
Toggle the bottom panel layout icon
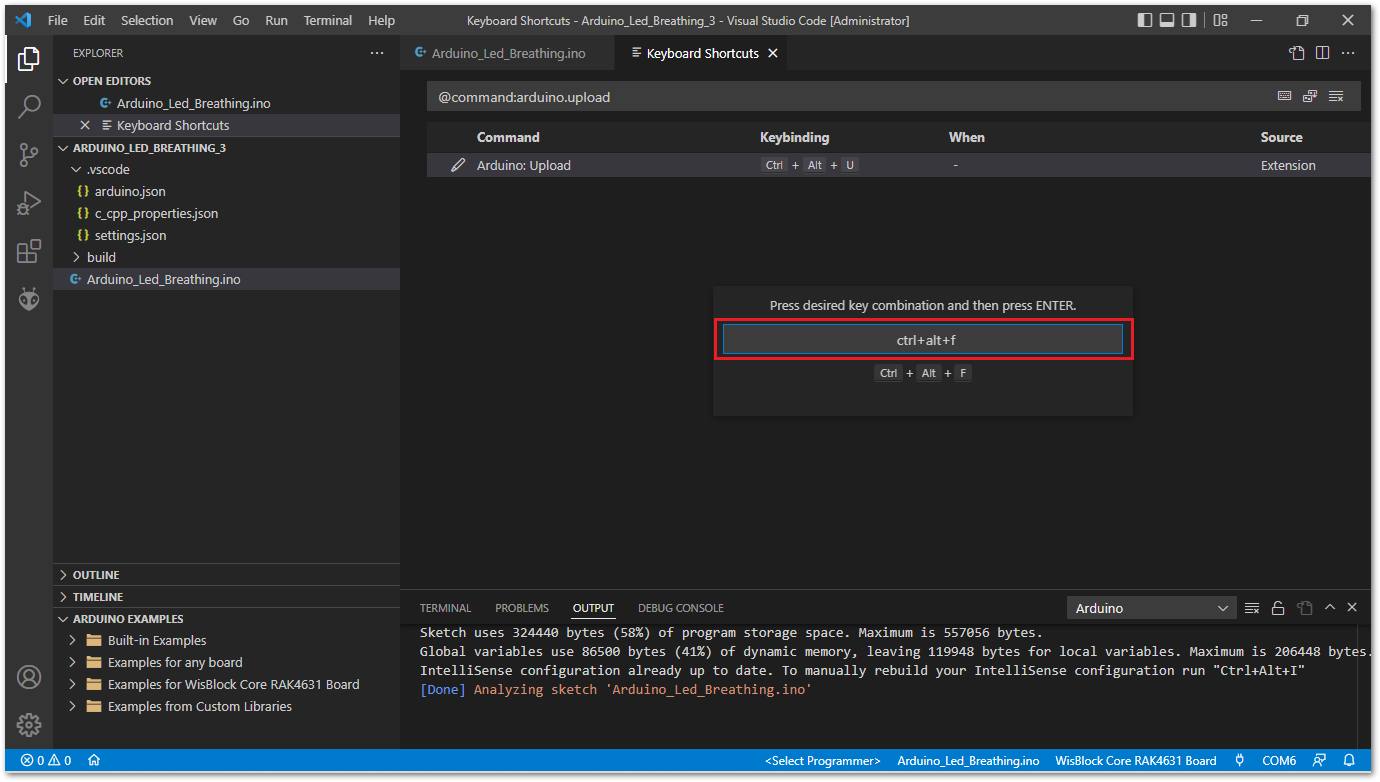1167,20
